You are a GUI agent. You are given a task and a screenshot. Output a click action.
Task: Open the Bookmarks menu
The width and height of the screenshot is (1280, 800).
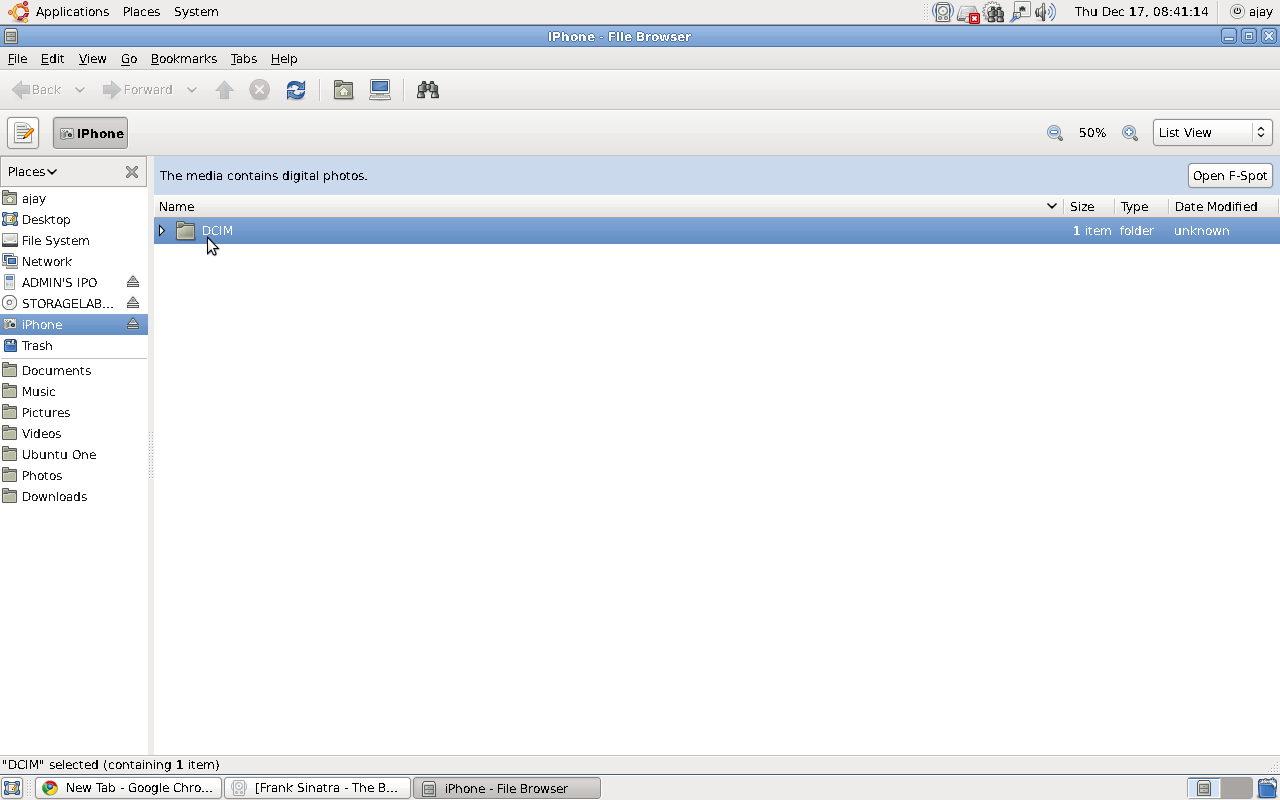click(183, 59)
